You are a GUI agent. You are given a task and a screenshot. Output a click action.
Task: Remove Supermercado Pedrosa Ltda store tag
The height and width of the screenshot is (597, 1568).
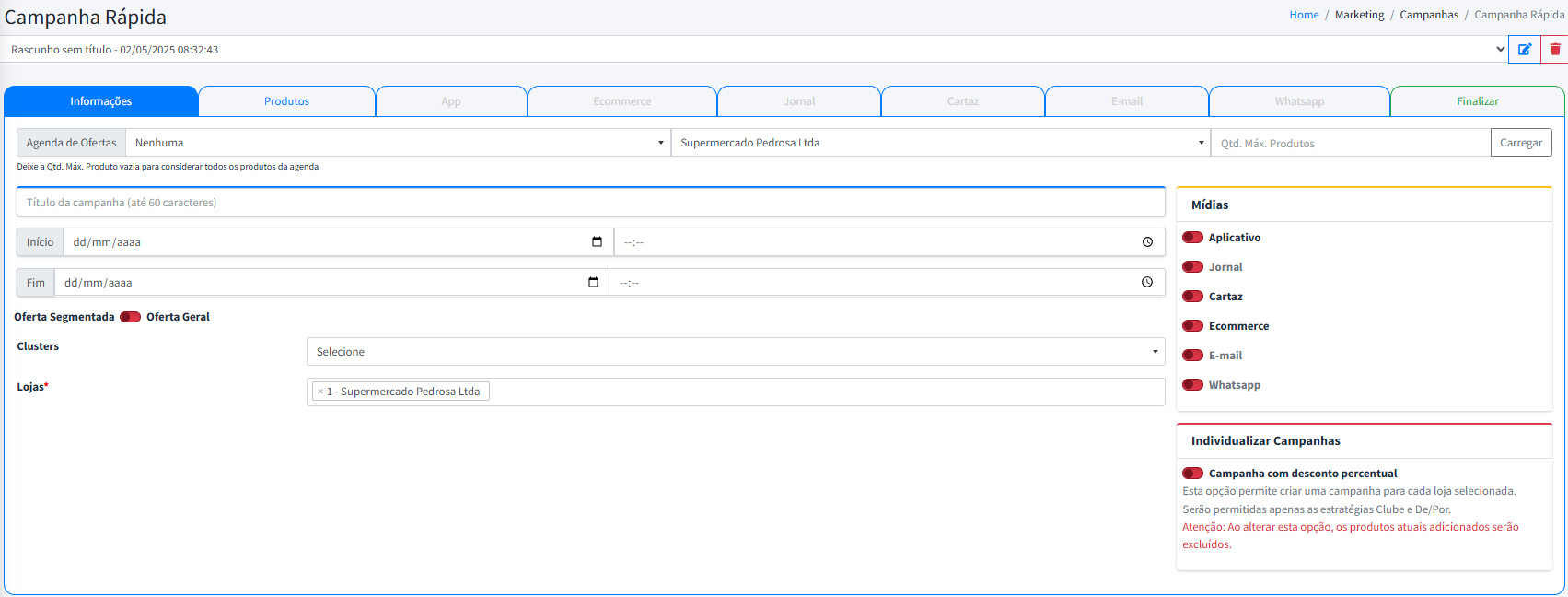click(x=320, y=392)
